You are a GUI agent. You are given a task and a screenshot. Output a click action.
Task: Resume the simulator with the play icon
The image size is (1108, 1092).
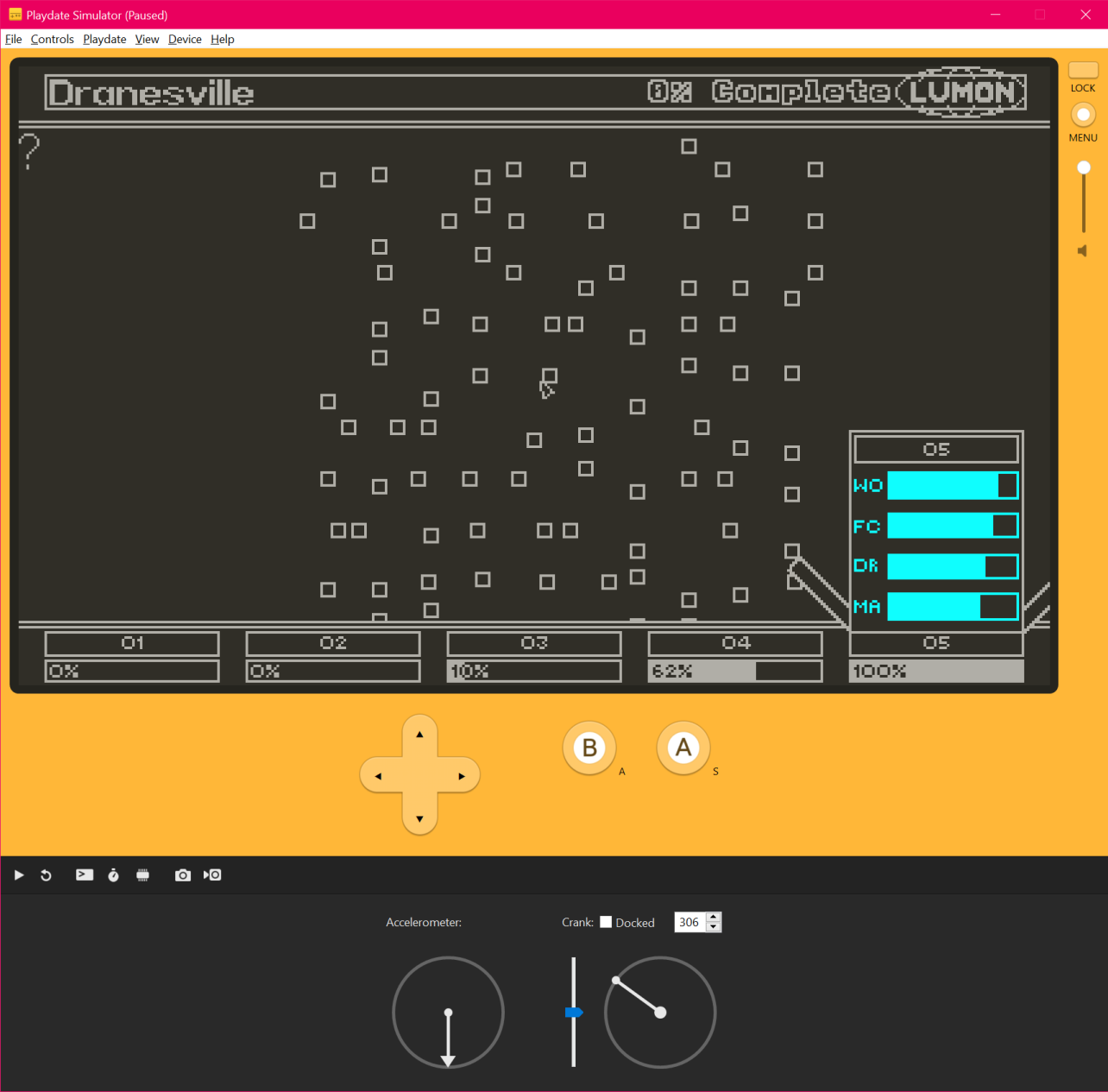click(19, 875)
